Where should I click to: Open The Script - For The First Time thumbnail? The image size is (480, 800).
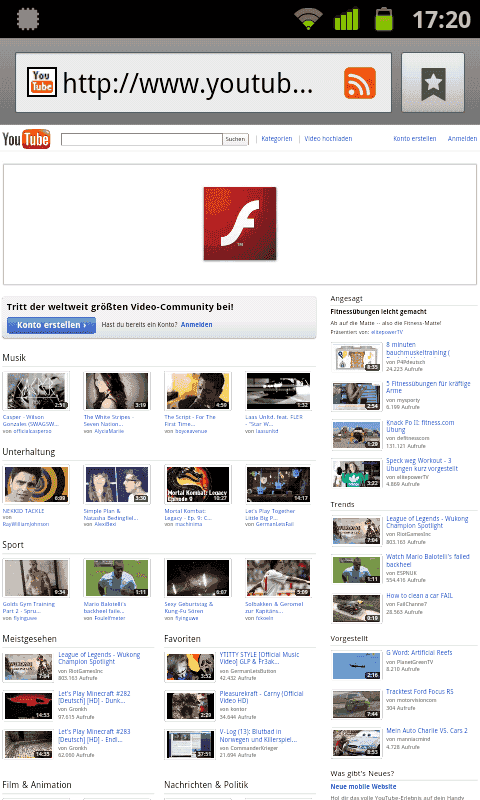[x=198, y=391]
